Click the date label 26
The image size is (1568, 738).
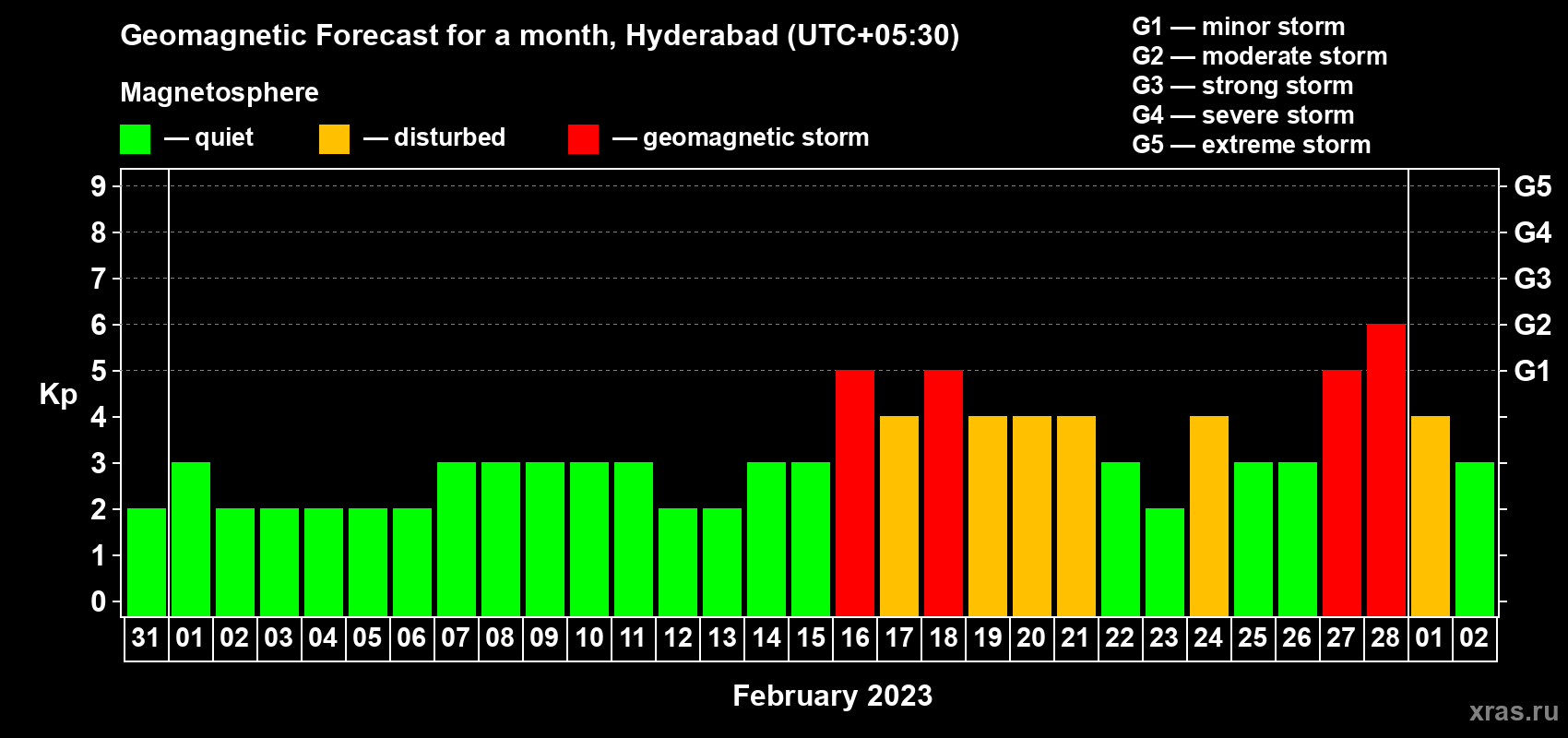[x=1297, y=638]
